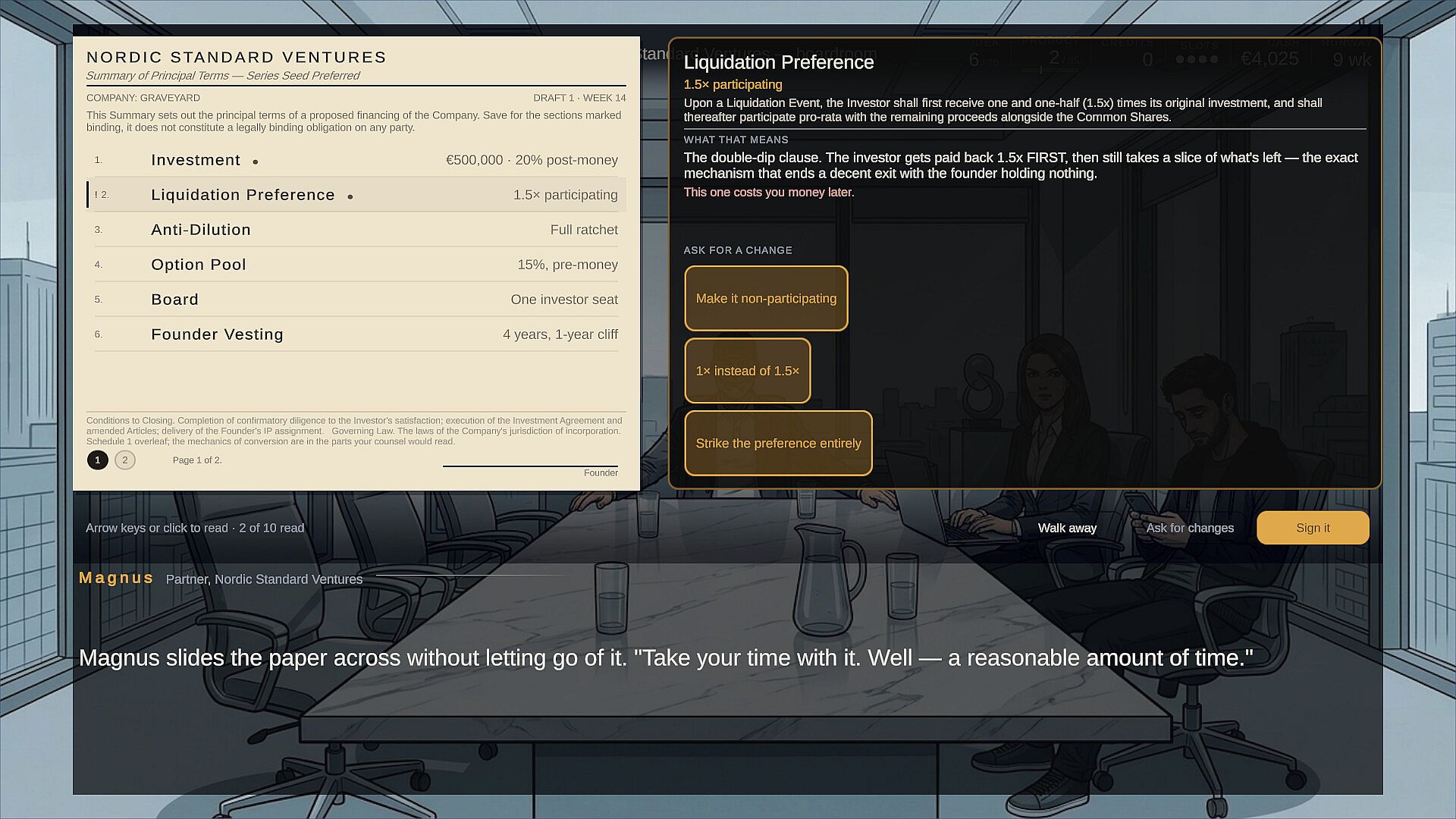Click the '2 of 10 read' progress text
Viewport: 1456px width, 819px height.
(x=271, y=528)
